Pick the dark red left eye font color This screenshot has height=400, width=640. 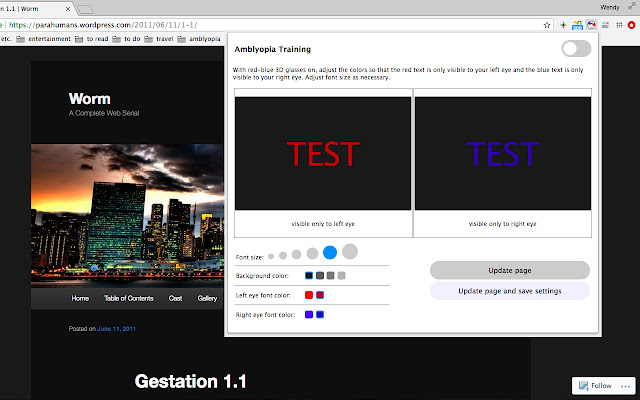320,295
